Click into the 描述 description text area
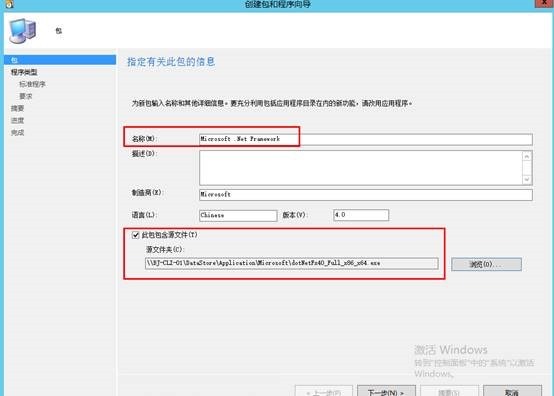The height and width of the screenshot is (396, 554). (361, 168)
